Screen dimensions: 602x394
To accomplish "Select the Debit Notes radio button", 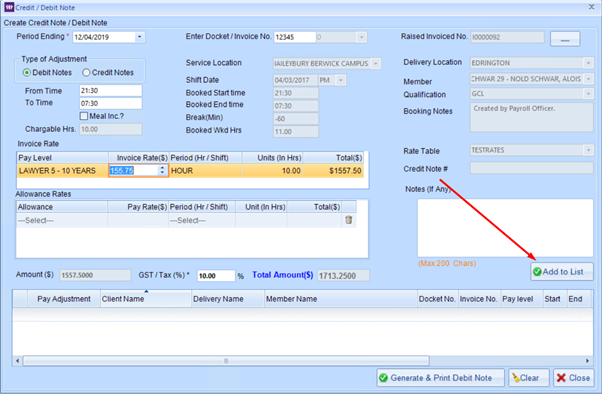I will [x=26, y=73].
